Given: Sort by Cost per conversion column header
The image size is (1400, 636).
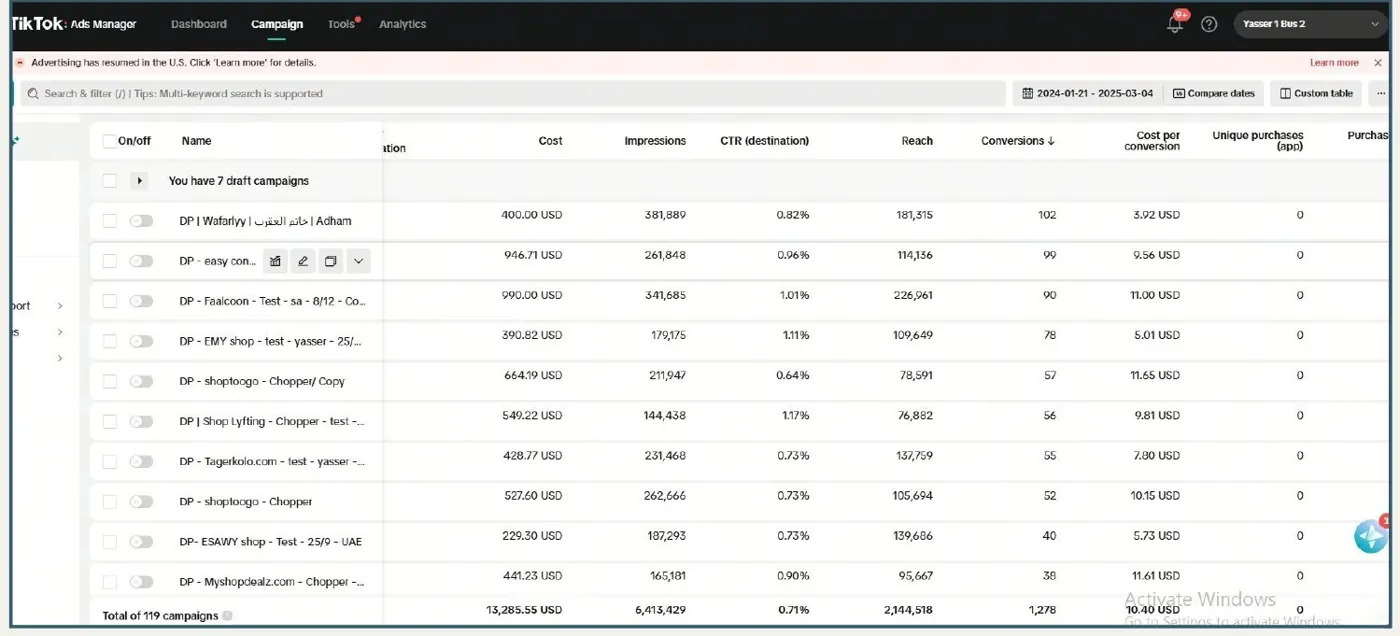Looking at the screenshot, I should pyautogui.click(x=1152, y=141).
